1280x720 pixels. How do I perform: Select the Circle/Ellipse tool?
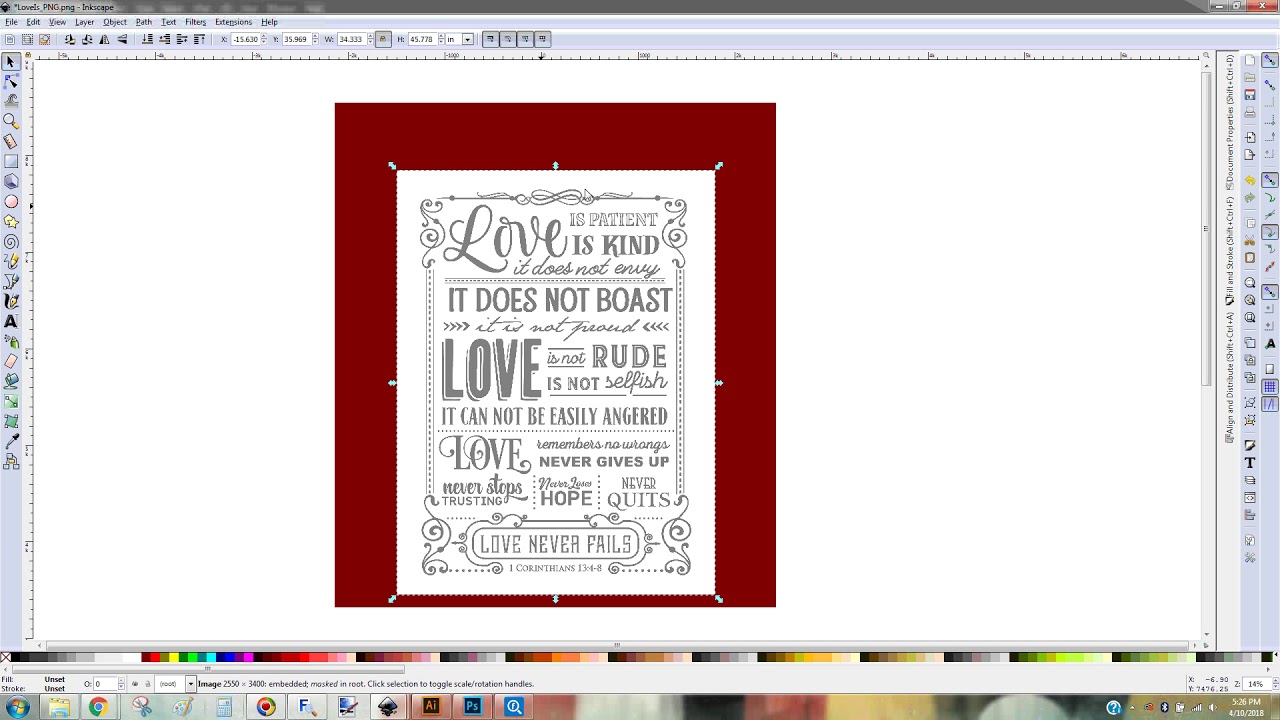(11, 201)
